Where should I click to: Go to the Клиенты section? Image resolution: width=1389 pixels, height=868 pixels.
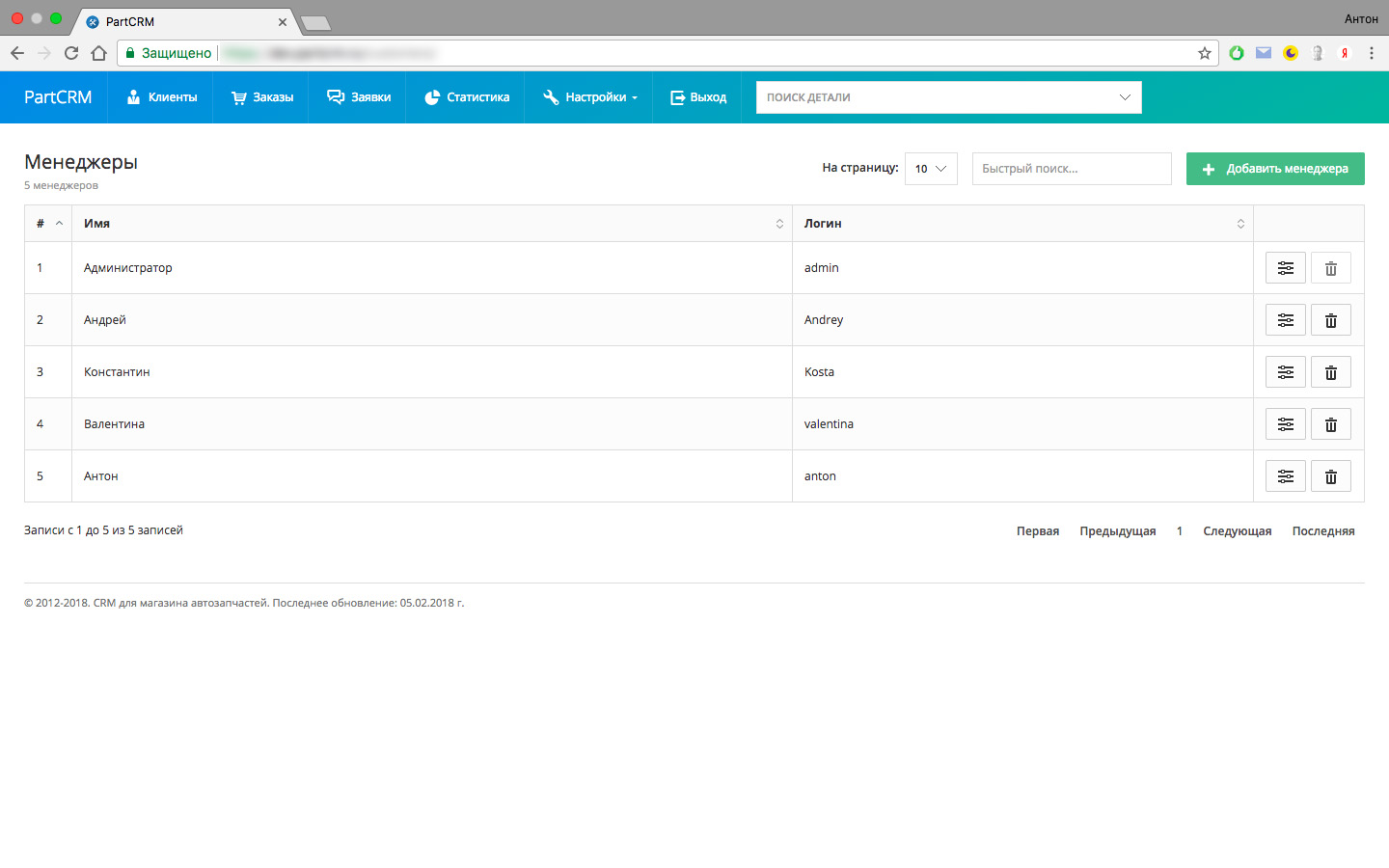(x=162, y=97)
